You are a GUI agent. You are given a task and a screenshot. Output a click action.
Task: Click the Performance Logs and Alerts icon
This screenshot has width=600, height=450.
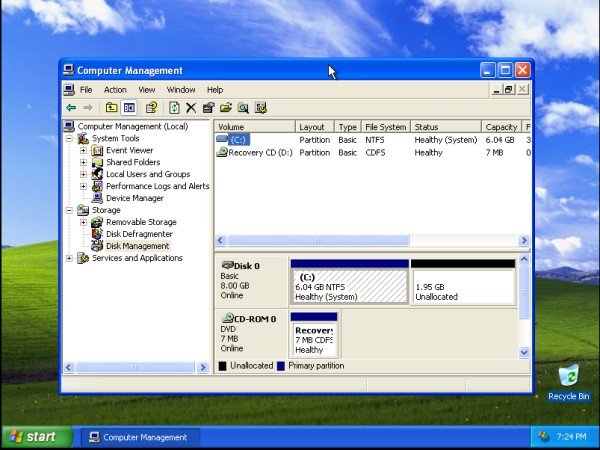coord(97,186)
